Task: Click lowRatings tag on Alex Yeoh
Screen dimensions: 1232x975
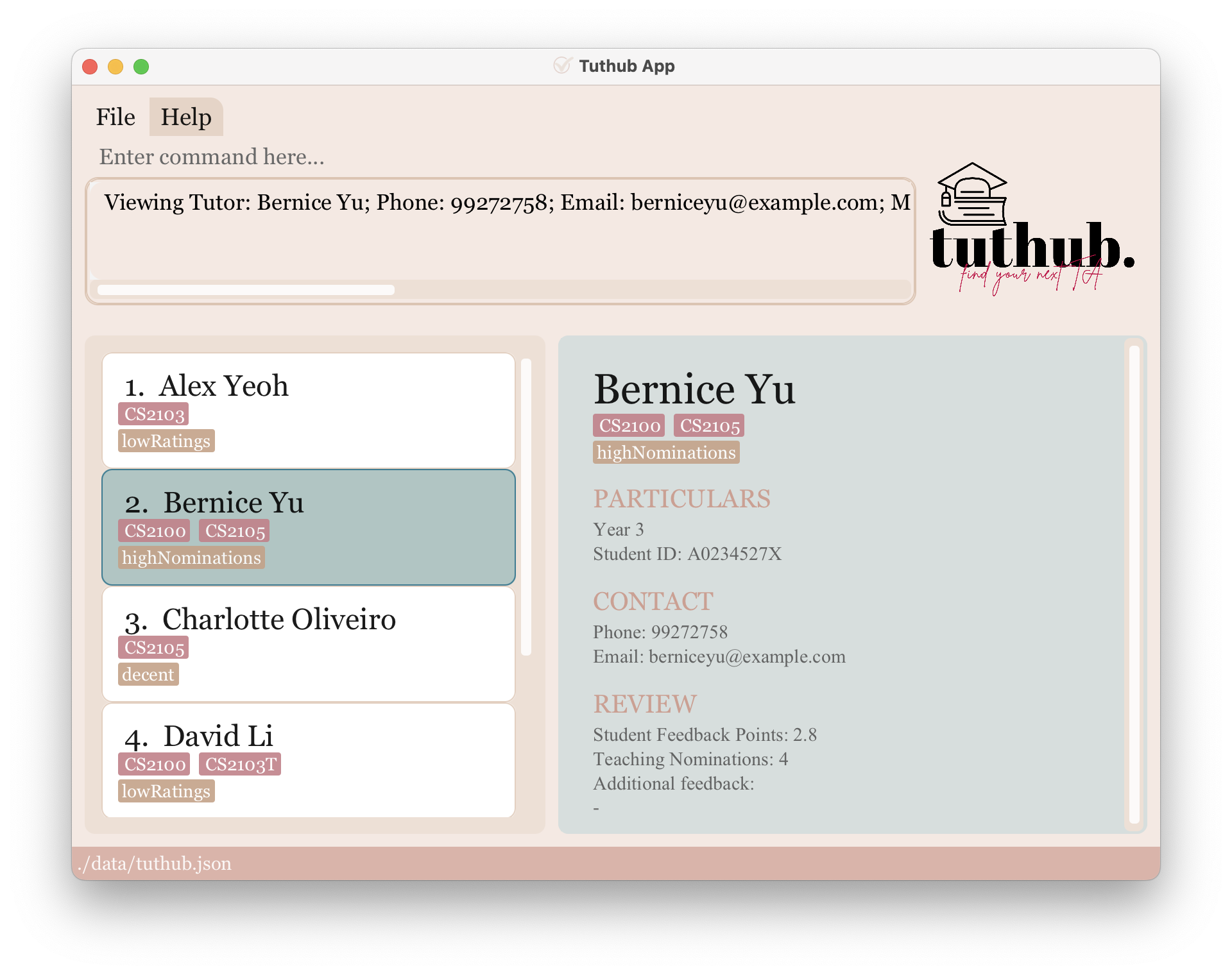Action: [166, 441]
